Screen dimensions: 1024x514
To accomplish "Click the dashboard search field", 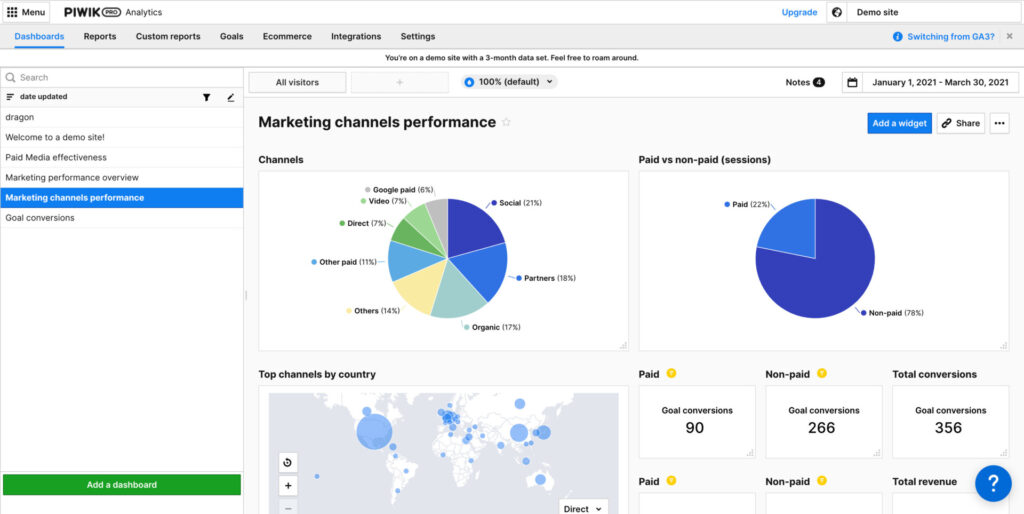I will tap(120, 77).
